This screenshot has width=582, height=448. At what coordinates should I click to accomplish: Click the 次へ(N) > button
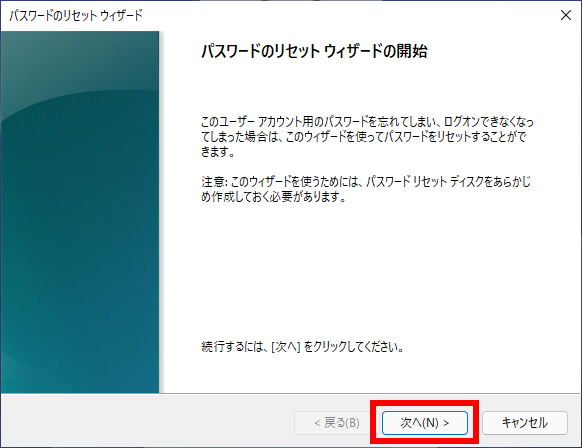click(425, 423)
